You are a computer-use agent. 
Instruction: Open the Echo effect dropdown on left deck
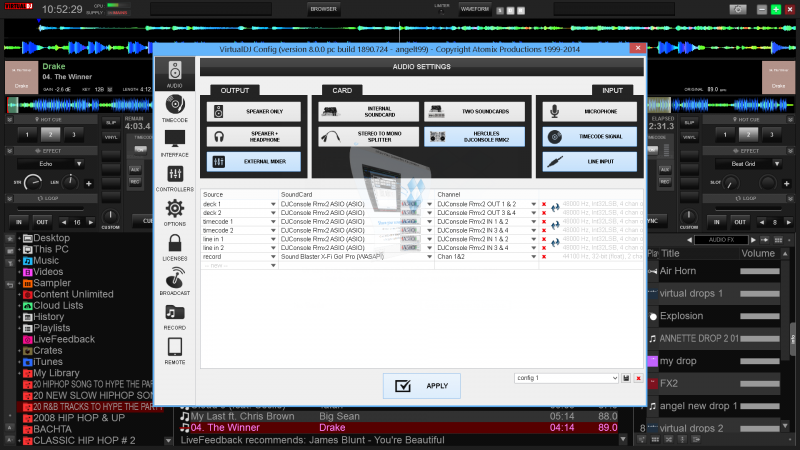pos(79,164)
